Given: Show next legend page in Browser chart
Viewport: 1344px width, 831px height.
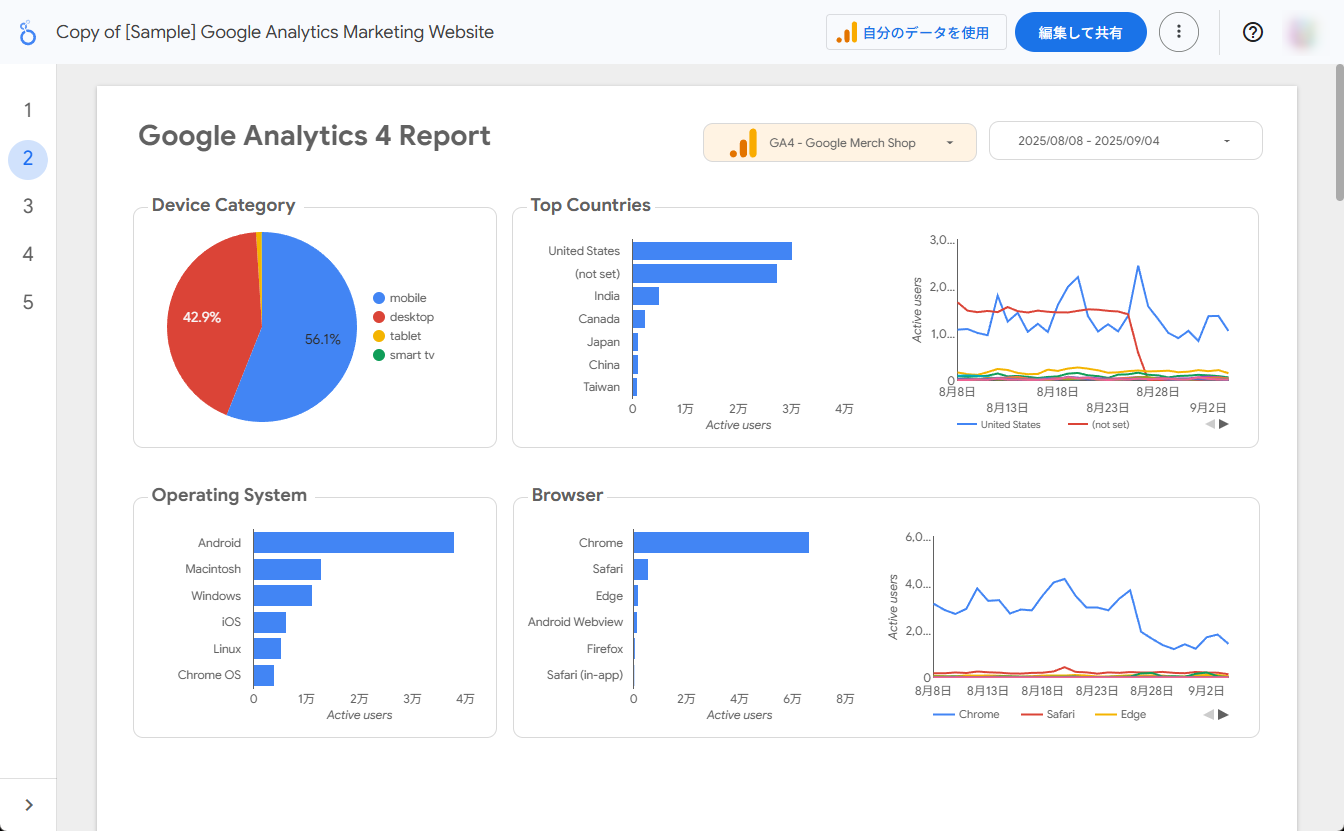Looking at the screenshot, I should coord(1224,714).
